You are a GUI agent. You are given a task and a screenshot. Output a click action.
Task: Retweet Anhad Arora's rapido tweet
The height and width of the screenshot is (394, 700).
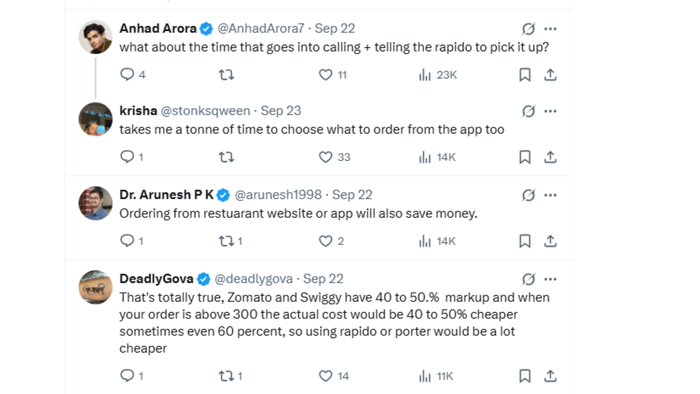pos(226,75)
